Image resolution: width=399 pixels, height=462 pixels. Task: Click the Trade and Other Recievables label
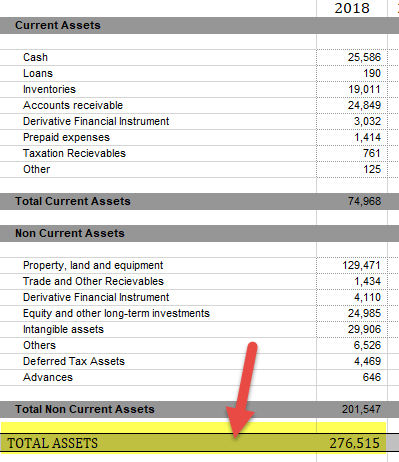coord(93,281)
